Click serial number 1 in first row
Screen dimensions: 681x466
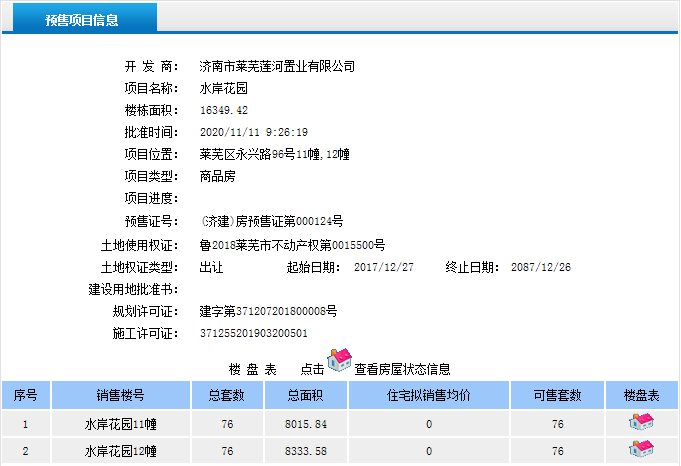(x=26, y=424)
